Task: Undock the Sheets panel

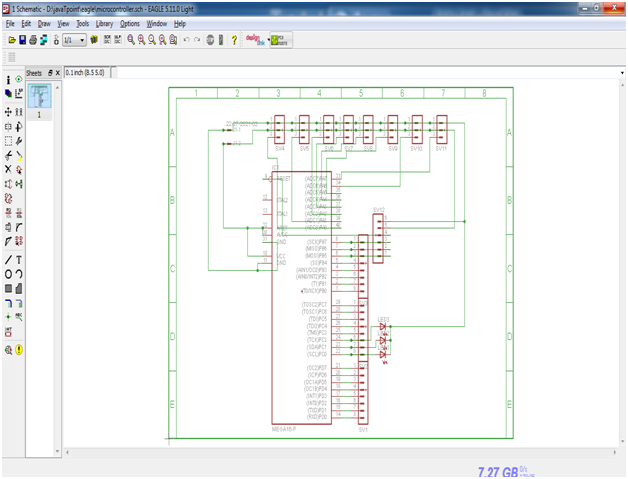Action: point(50,73)
